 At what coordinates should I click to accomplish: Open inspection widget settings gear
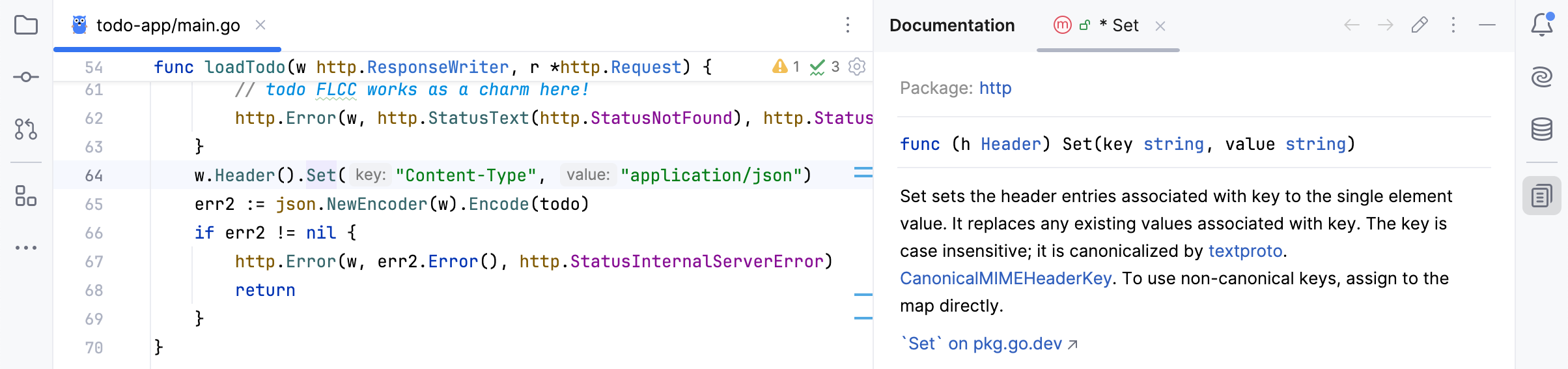click(857, 66)
